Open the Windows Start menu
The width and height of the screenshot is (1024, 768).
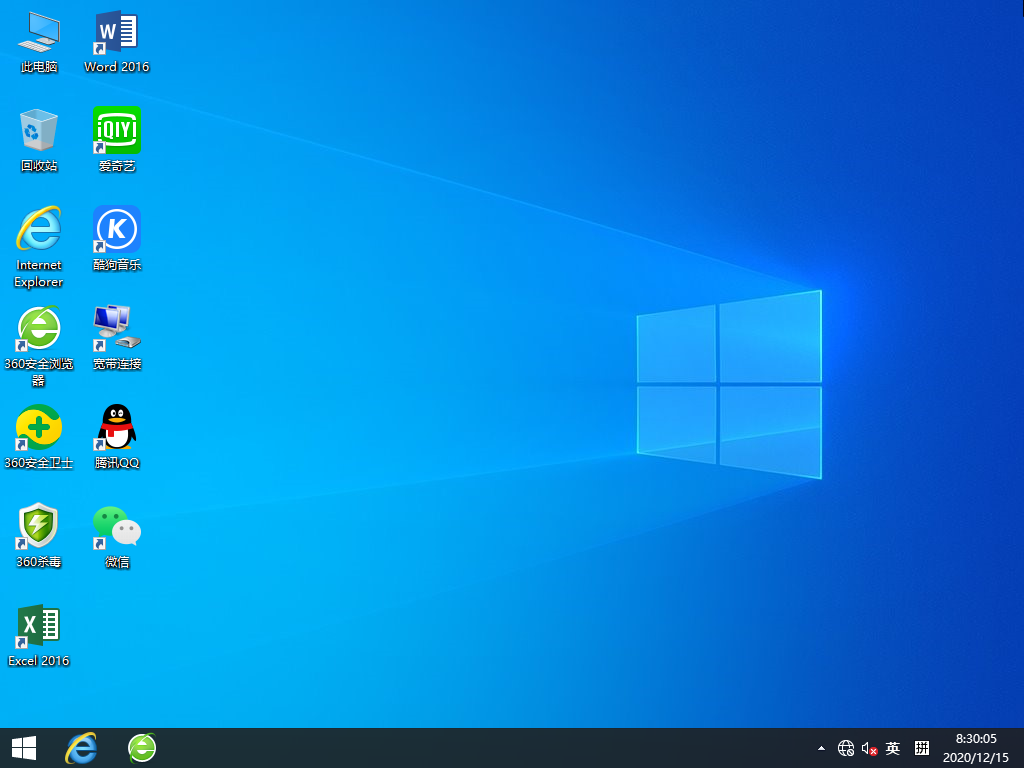click(x=24, y=748)
